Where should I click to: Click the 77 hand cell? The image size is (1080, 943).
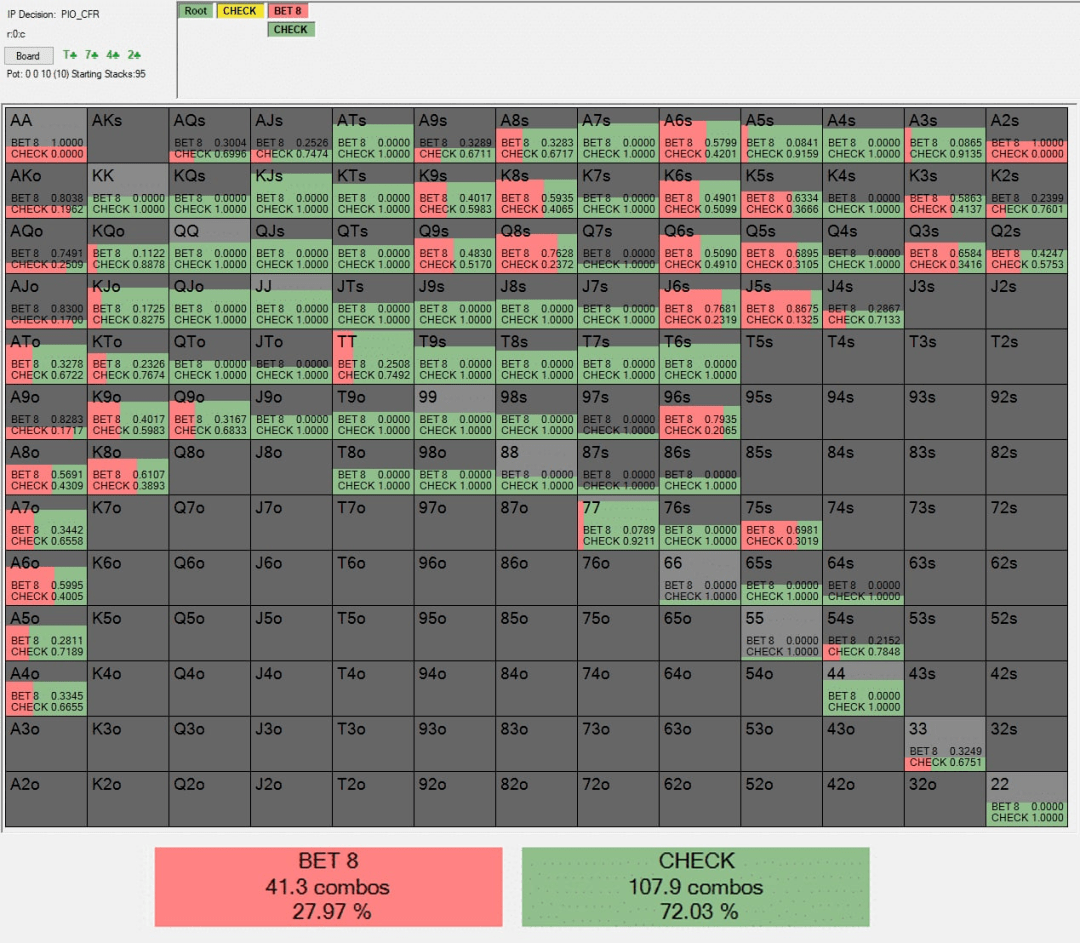(618, 523)
